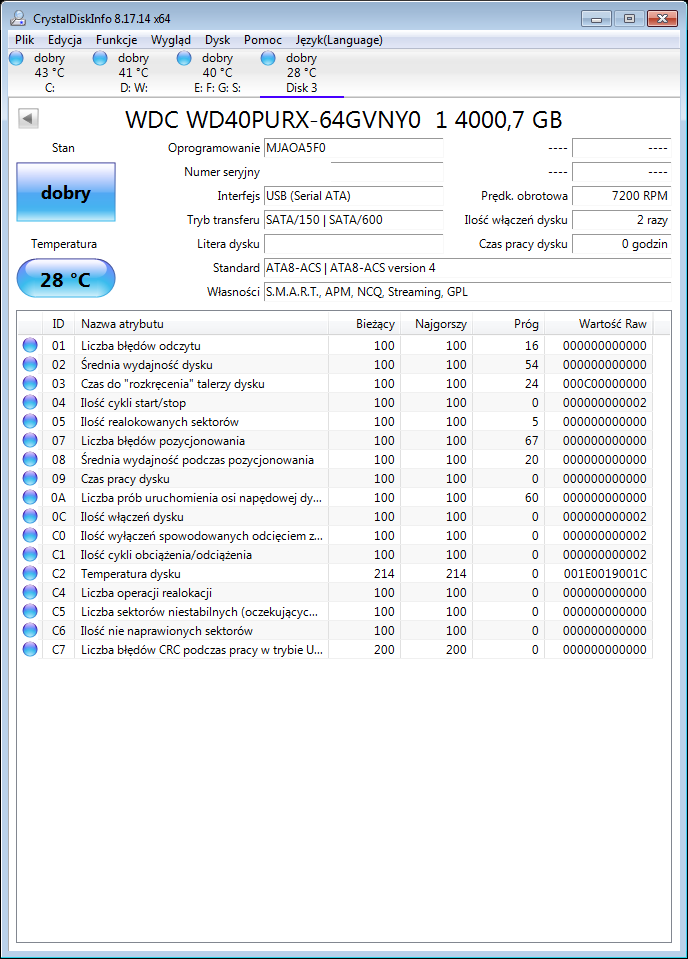Click the '0 godzin' power-on hours field
This screenshot has width=688, height=959.
coord(622,244)
